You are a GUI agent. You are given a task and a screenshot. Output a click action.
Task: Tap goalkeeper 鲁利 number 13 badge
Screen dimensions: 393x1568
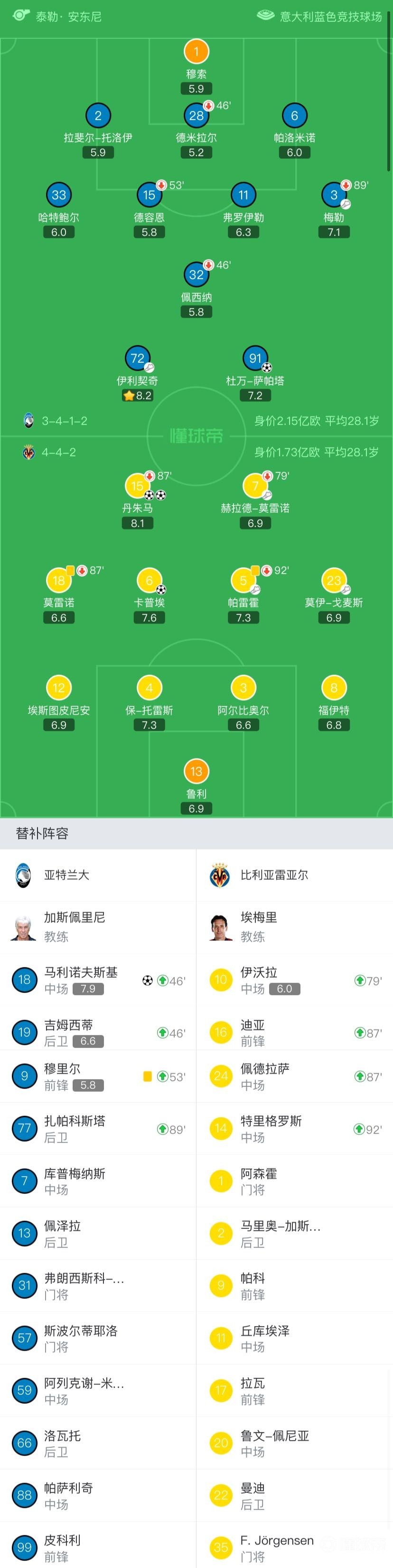(196, 771)
